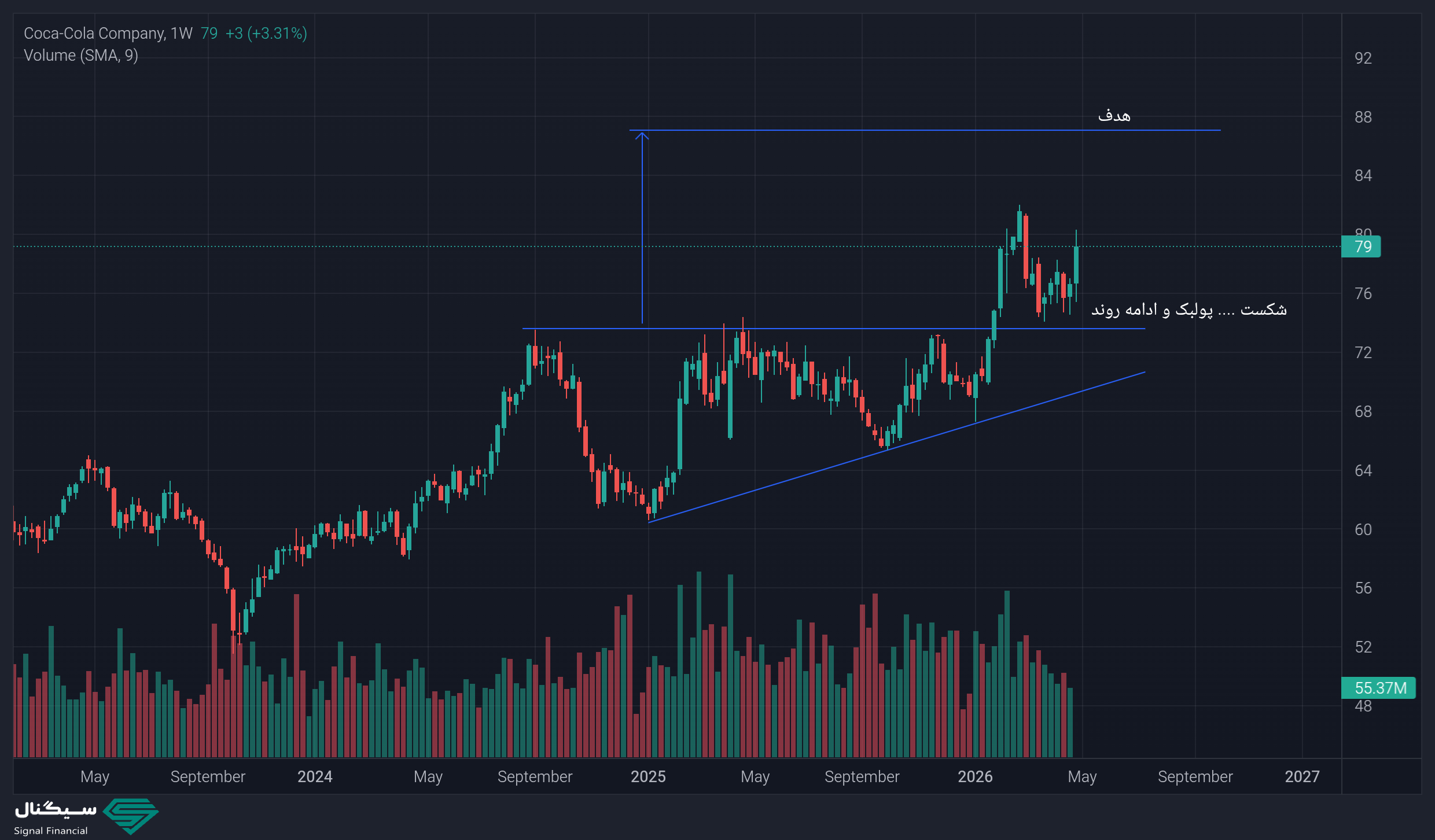This screenshot has height=840, width=1435.
Task: Select the "Coca-Cola Company, 1W" symbol title
Action: [108, 34]
